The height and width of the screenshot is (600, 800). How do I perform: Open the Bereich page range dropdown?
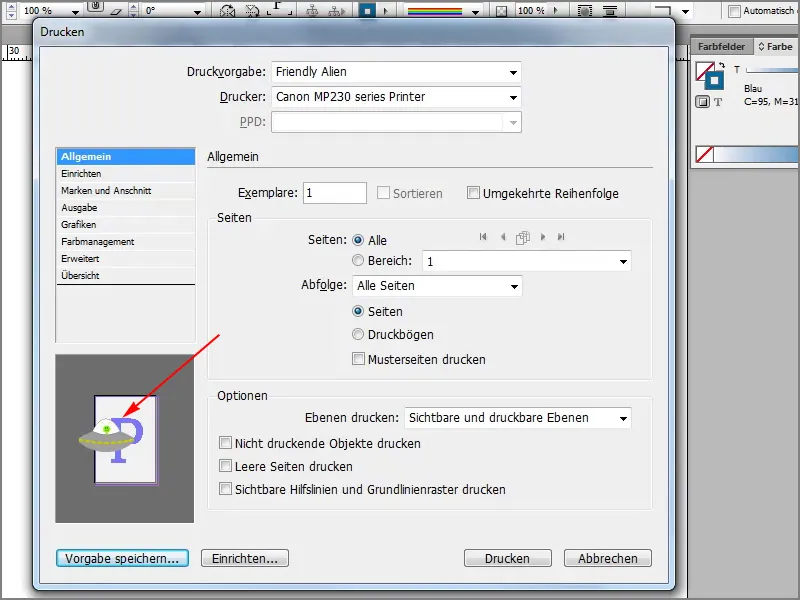623,262
